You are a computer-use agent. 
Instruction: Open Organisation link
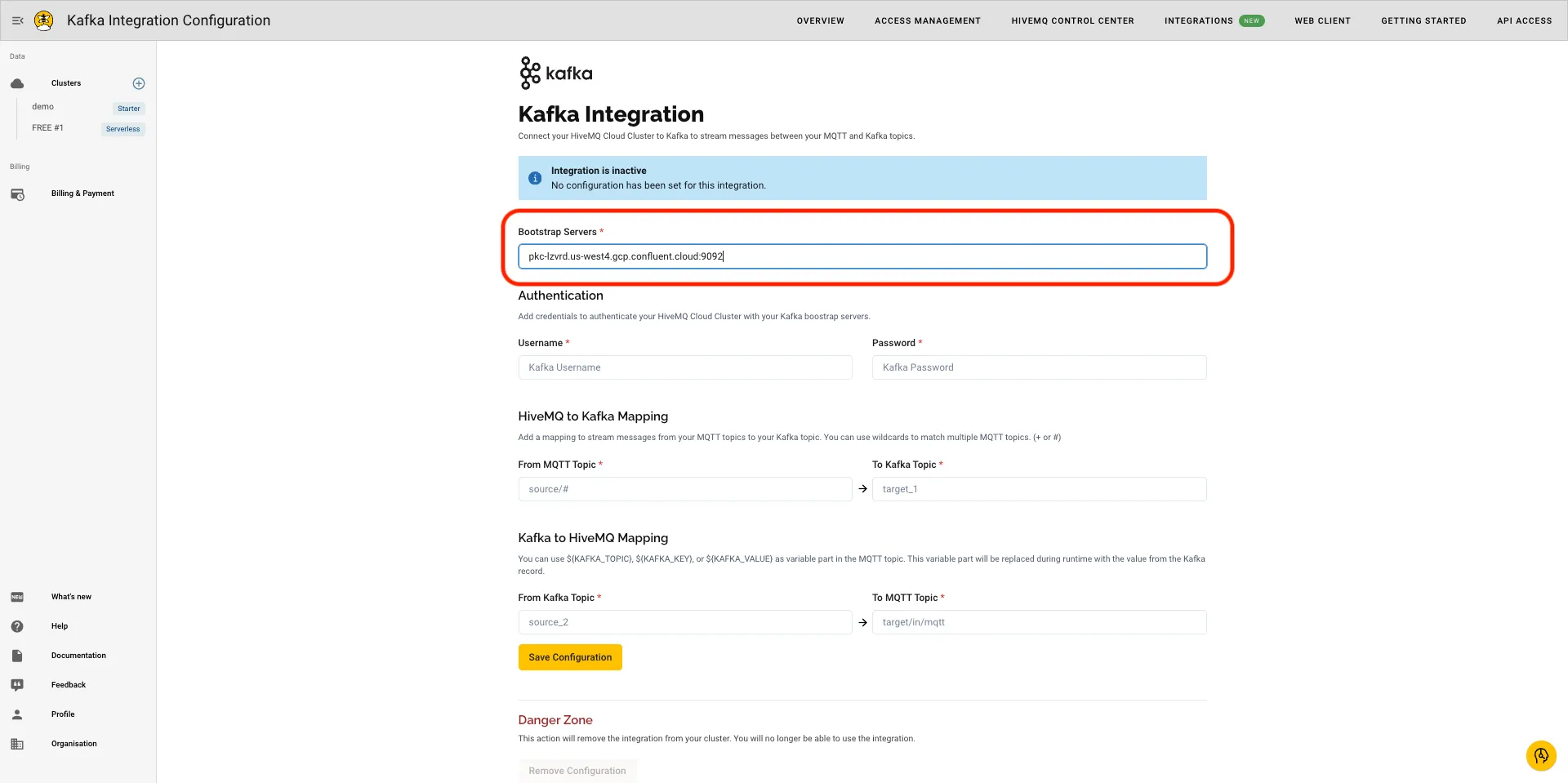tap(73, 744)
